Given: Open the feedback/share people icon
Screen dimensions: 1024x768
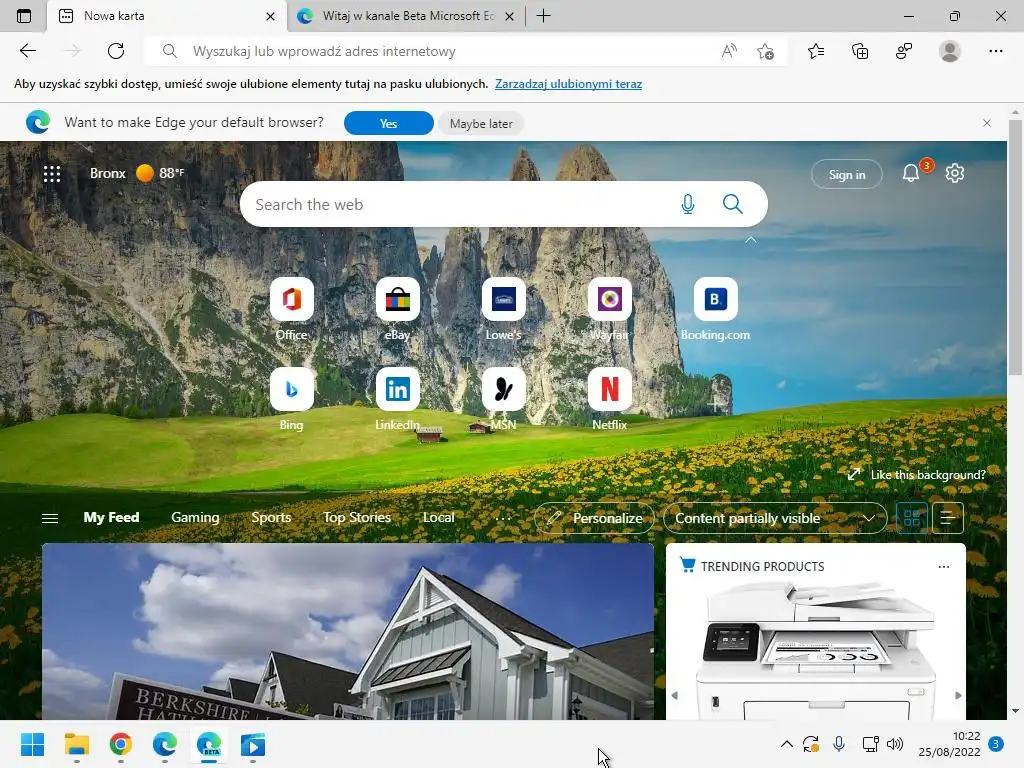Looking at the screenshot, I should [904, 51].
